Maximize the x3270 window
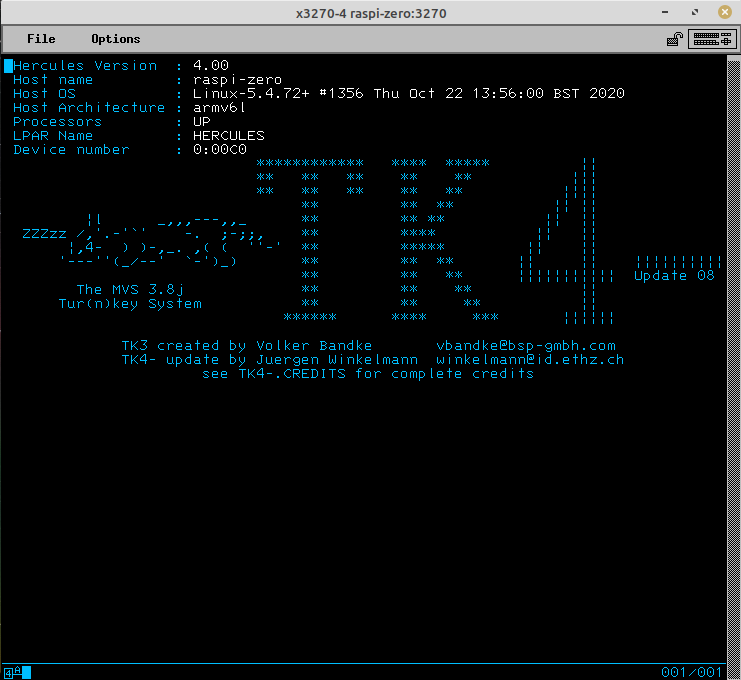The height and width of the screenshot is (680, 741). pos(694,13)
